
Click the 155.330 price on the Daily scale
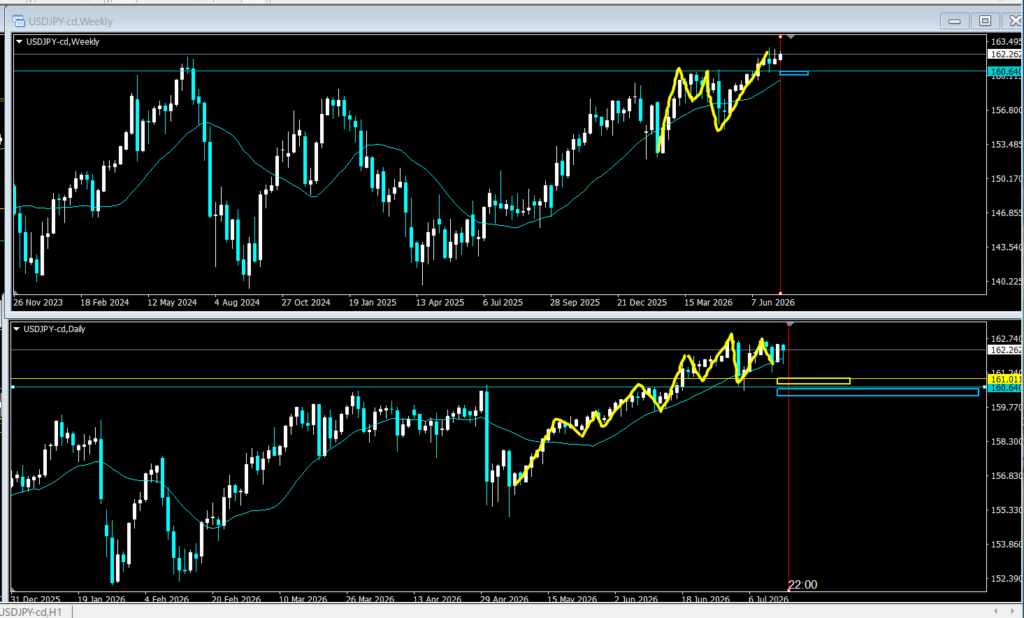1006,510
